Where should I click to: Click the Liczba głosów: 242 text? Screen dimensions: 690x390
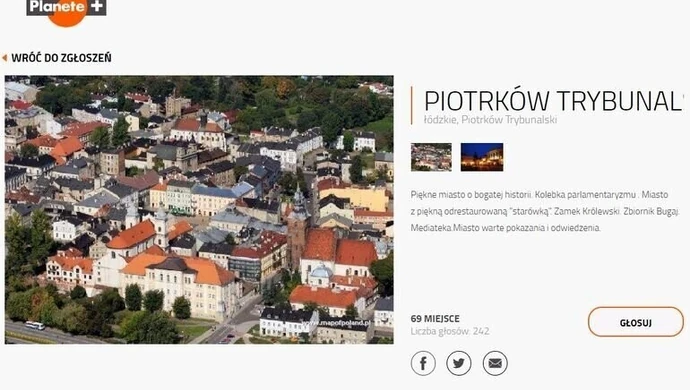[450, 331]
